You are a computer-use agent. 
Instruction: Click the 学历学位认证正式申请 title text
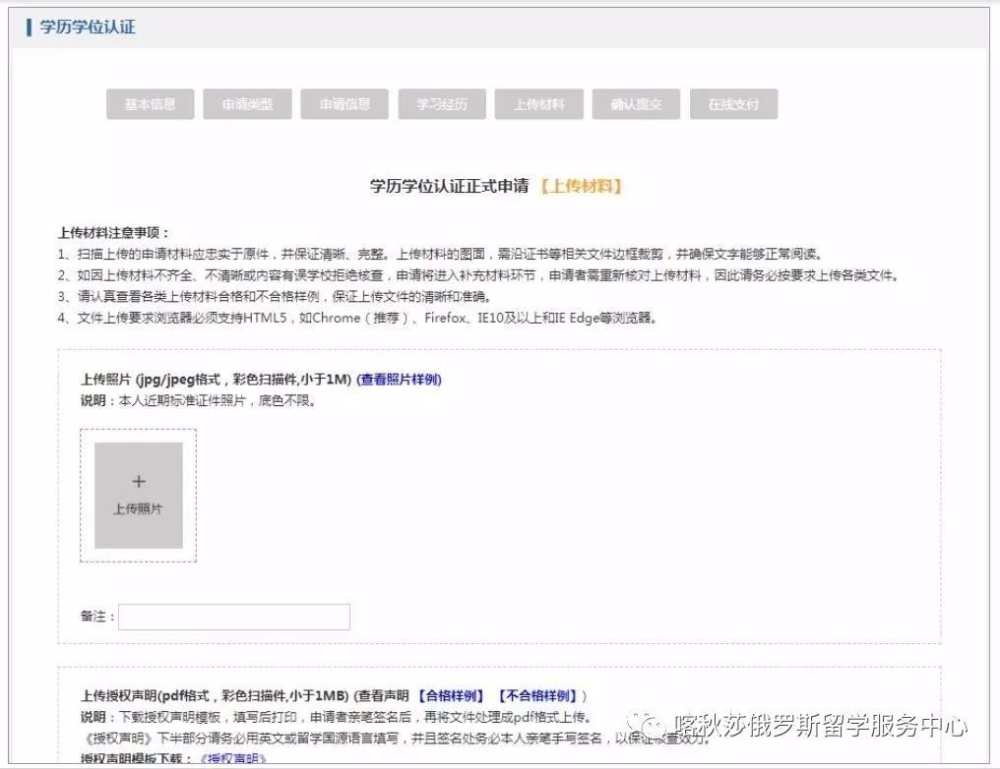(x=450, y=186)
